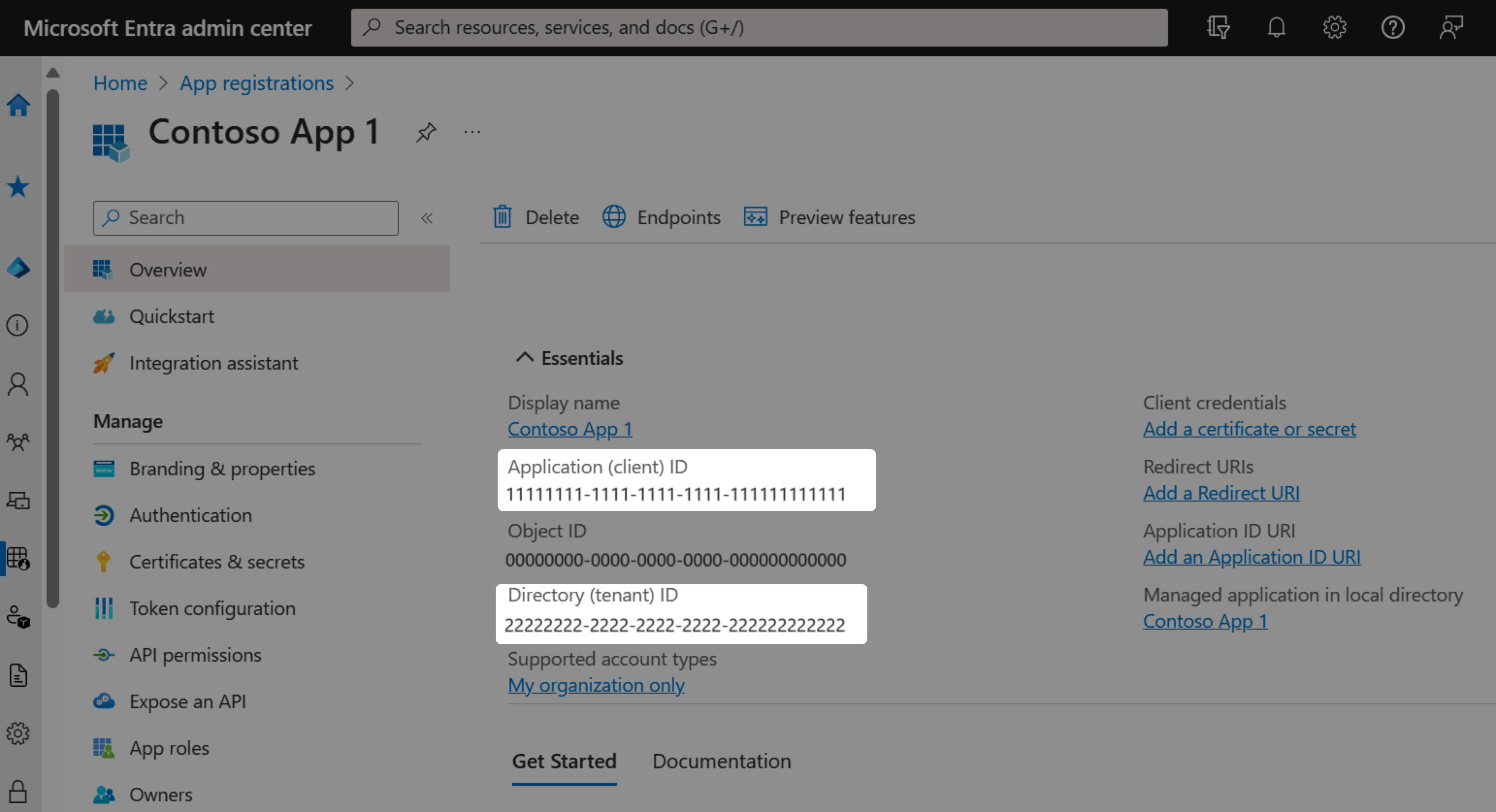This screenshot has width=1496, height=812.
Task: Click the Manage section heading
Action: pos(129,421)
